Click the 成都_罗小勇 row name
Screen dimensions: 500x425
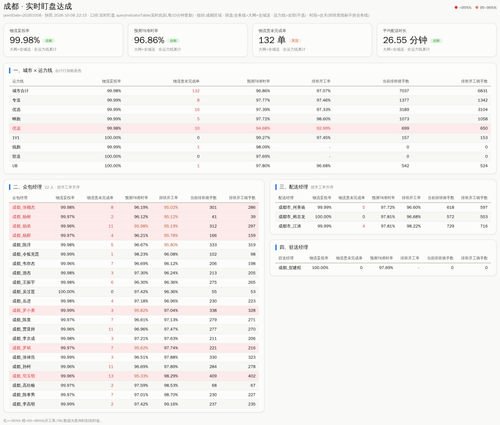click(x=24, y=310)
